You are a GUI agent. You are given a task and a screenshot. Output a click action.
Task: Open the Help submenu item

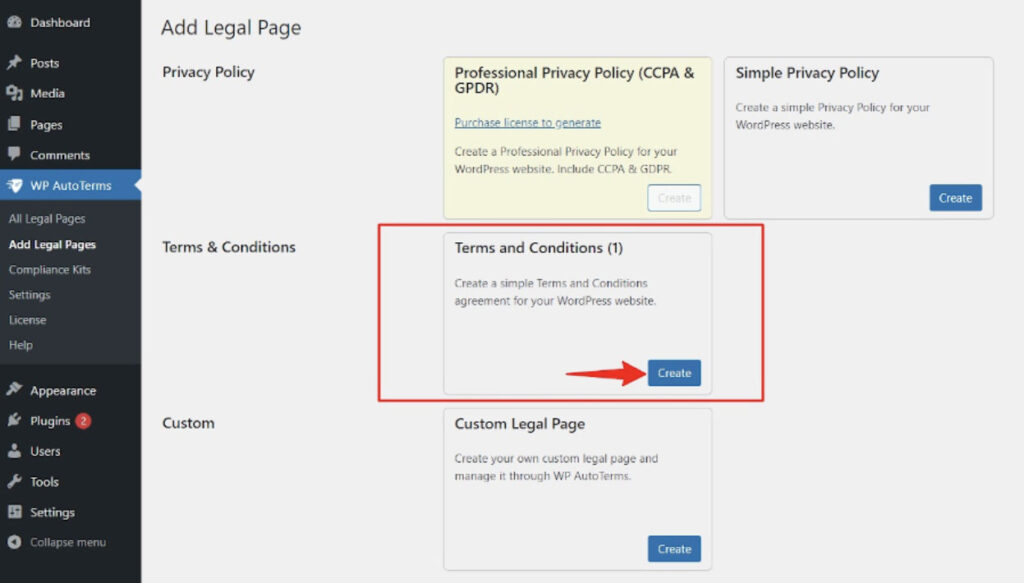pyautogui.click(x=20, y=345)
